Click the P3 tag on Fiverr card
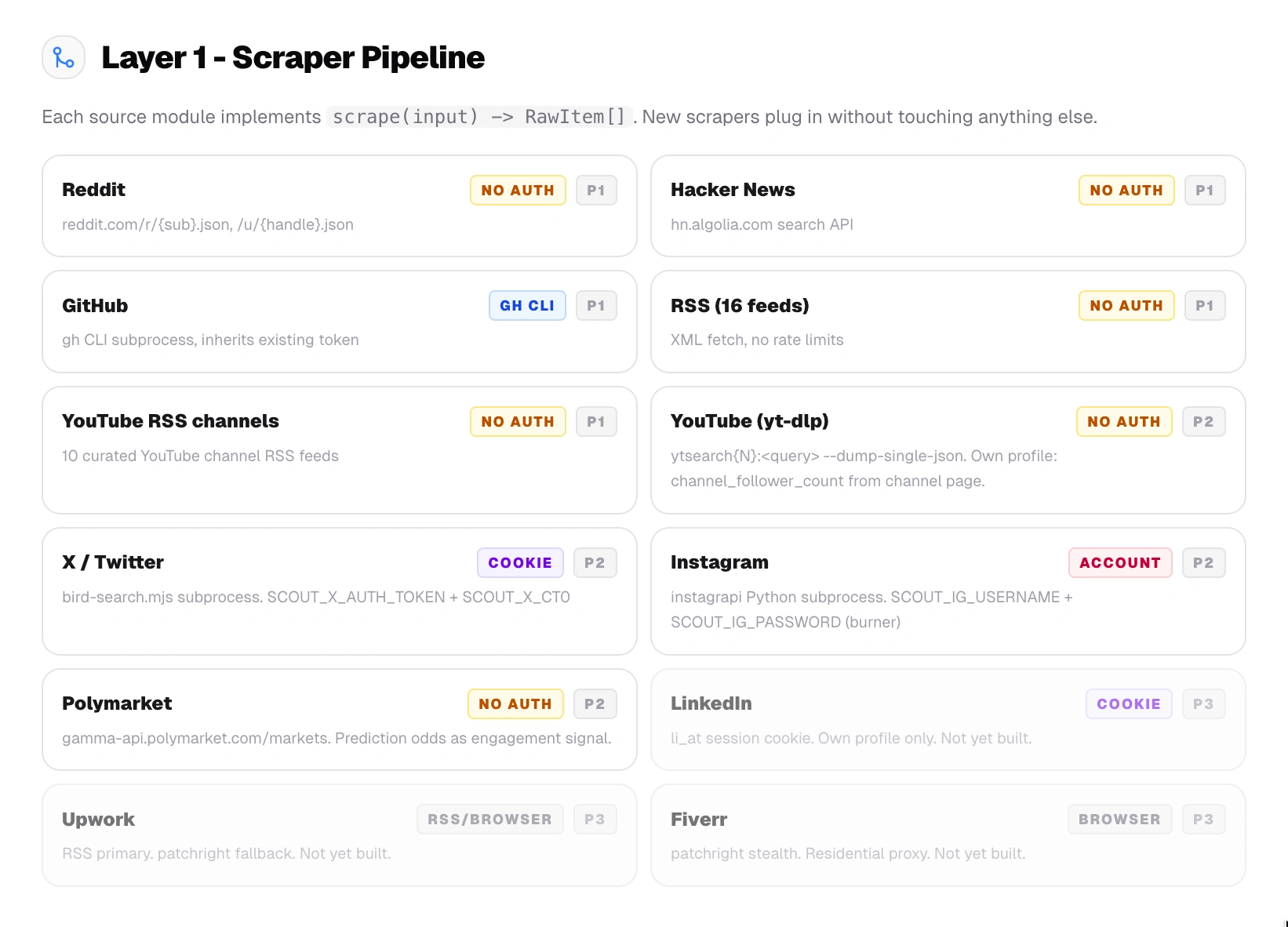The height and width of the screenshot is (927, 1288). tap(1203, 820)
